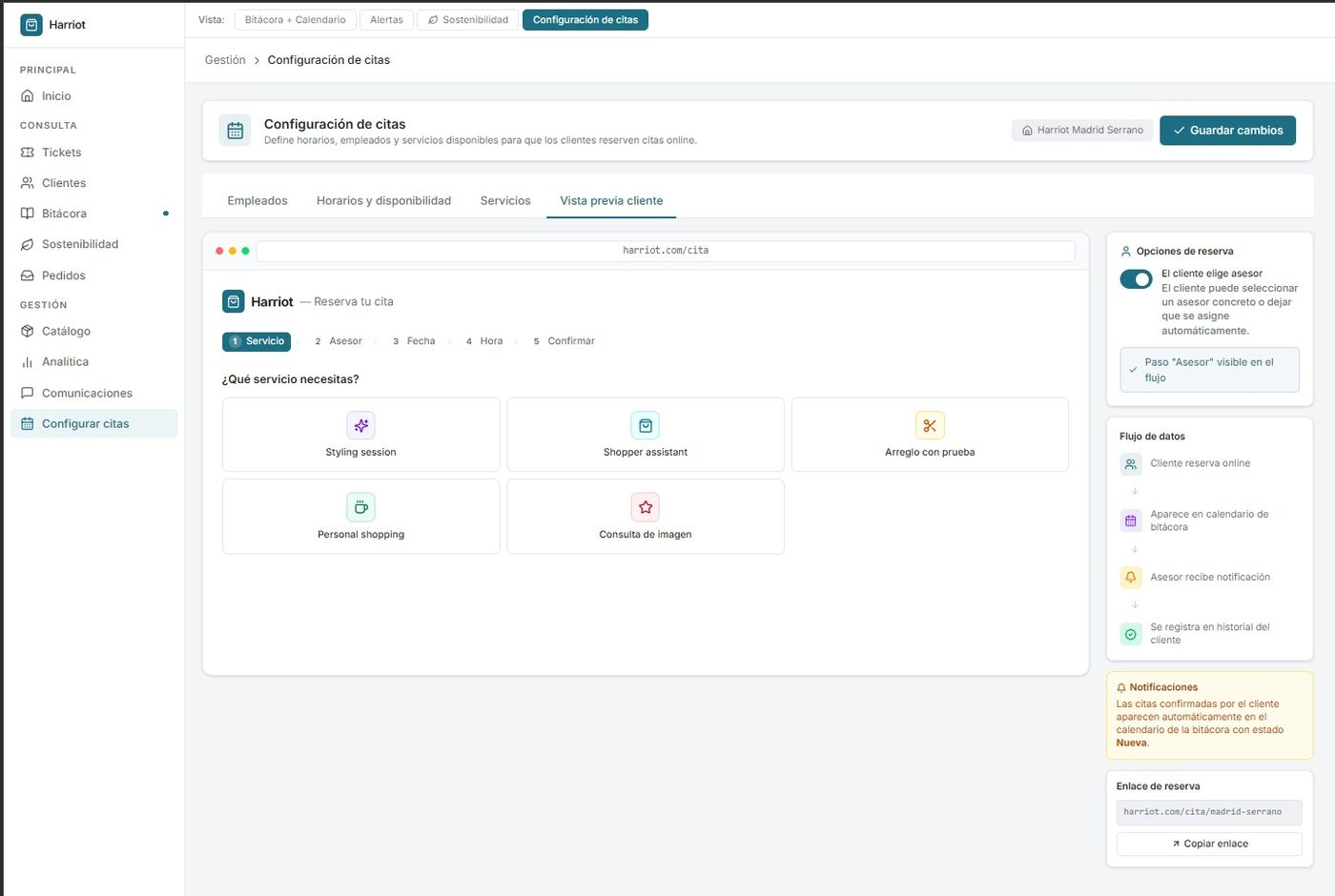The image size is (1335, 896).
Task: Click the booking link field harriot.com/cita/madrid-serrano
Action: coord(1209,812)
